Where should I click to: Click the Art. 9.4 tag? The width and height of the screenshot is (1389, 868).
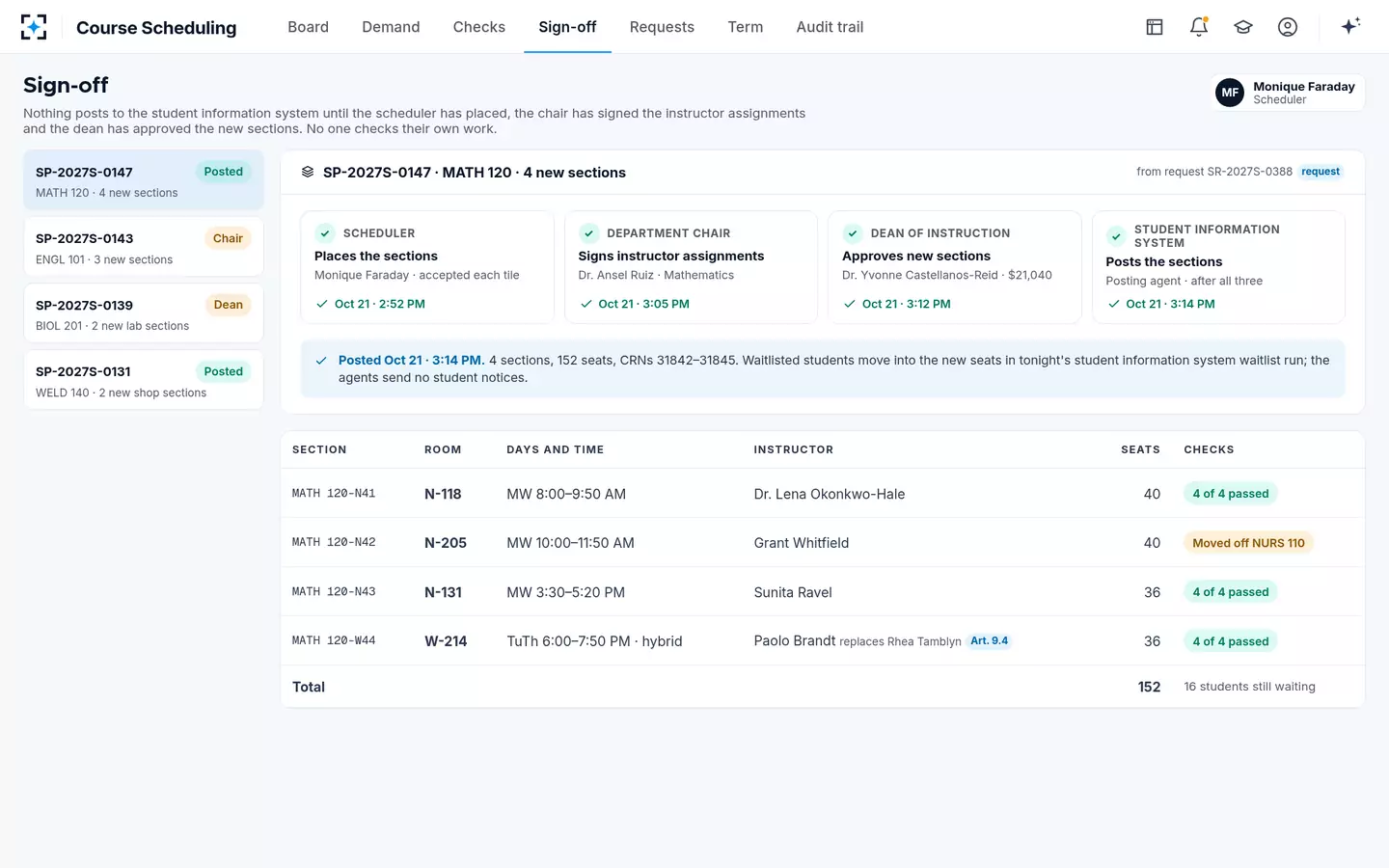(x=989, y=640)
